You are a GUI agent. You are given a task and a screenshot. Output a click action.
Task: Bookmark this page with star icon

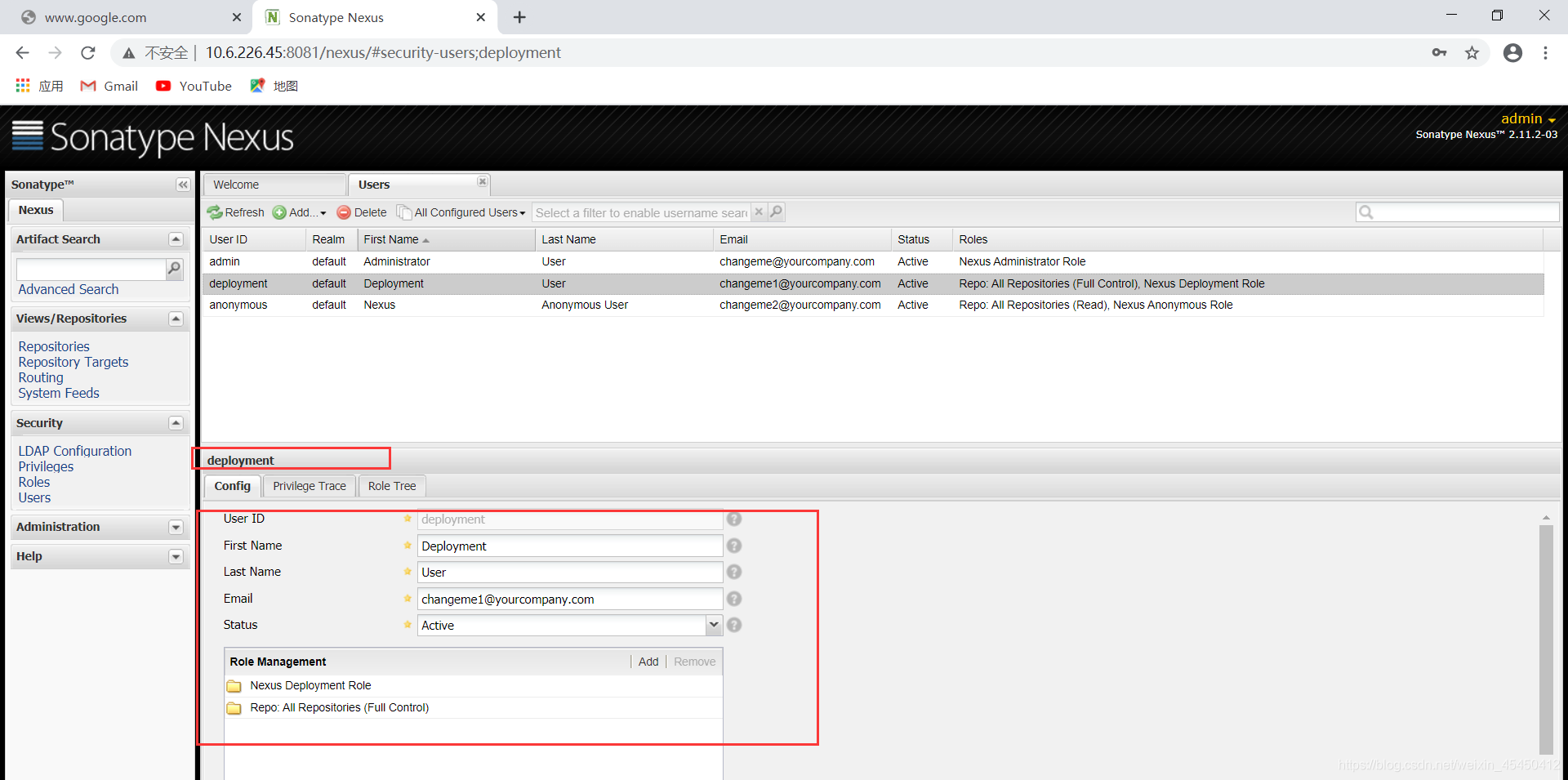pyautogui.click(x=1472, y=53)
